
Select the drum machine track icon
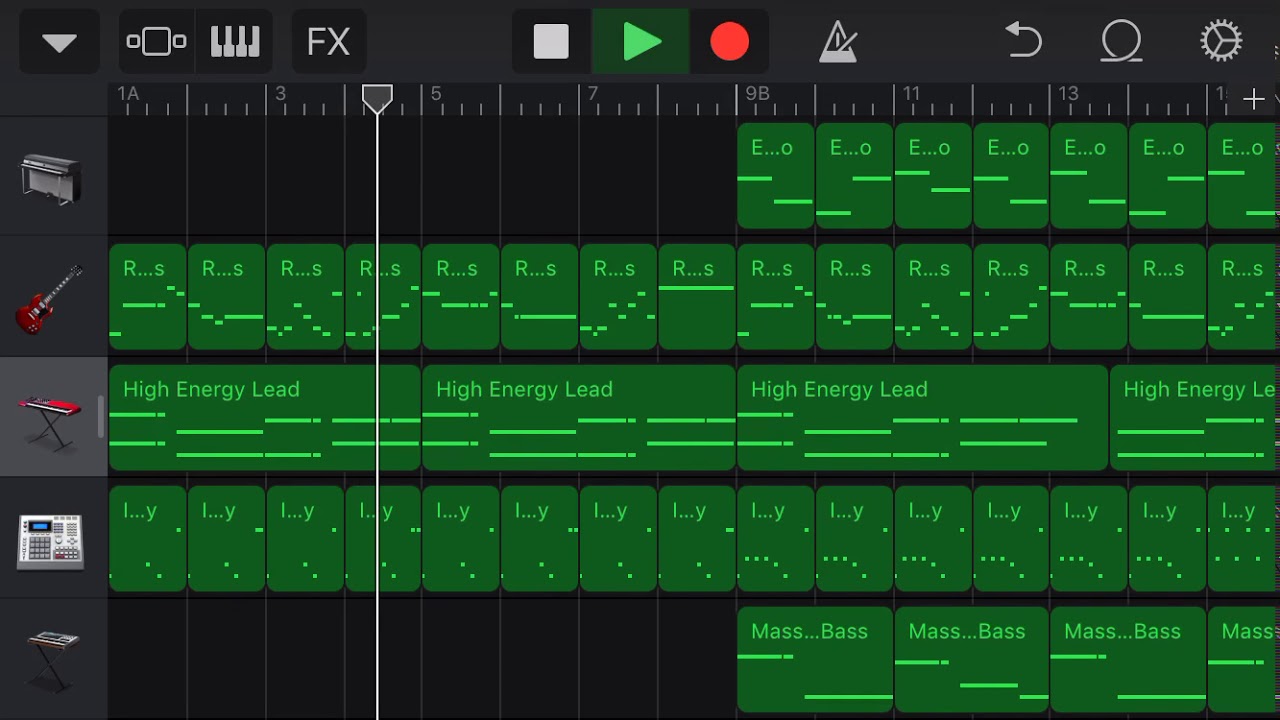[50, 541]
